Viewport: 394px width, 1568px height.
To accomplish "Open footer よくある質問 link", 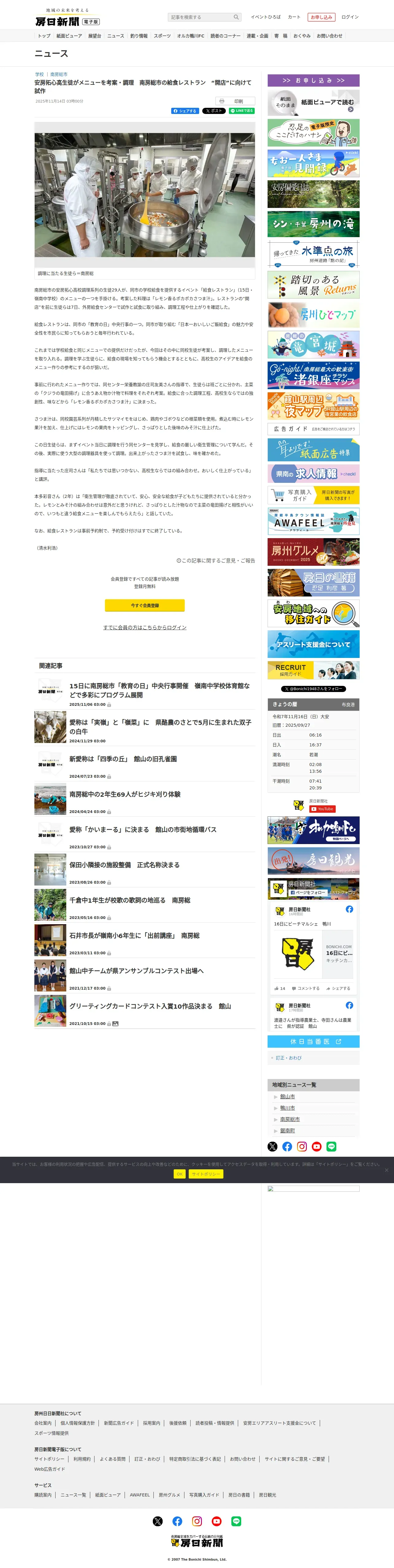I will click(113, 1459).
